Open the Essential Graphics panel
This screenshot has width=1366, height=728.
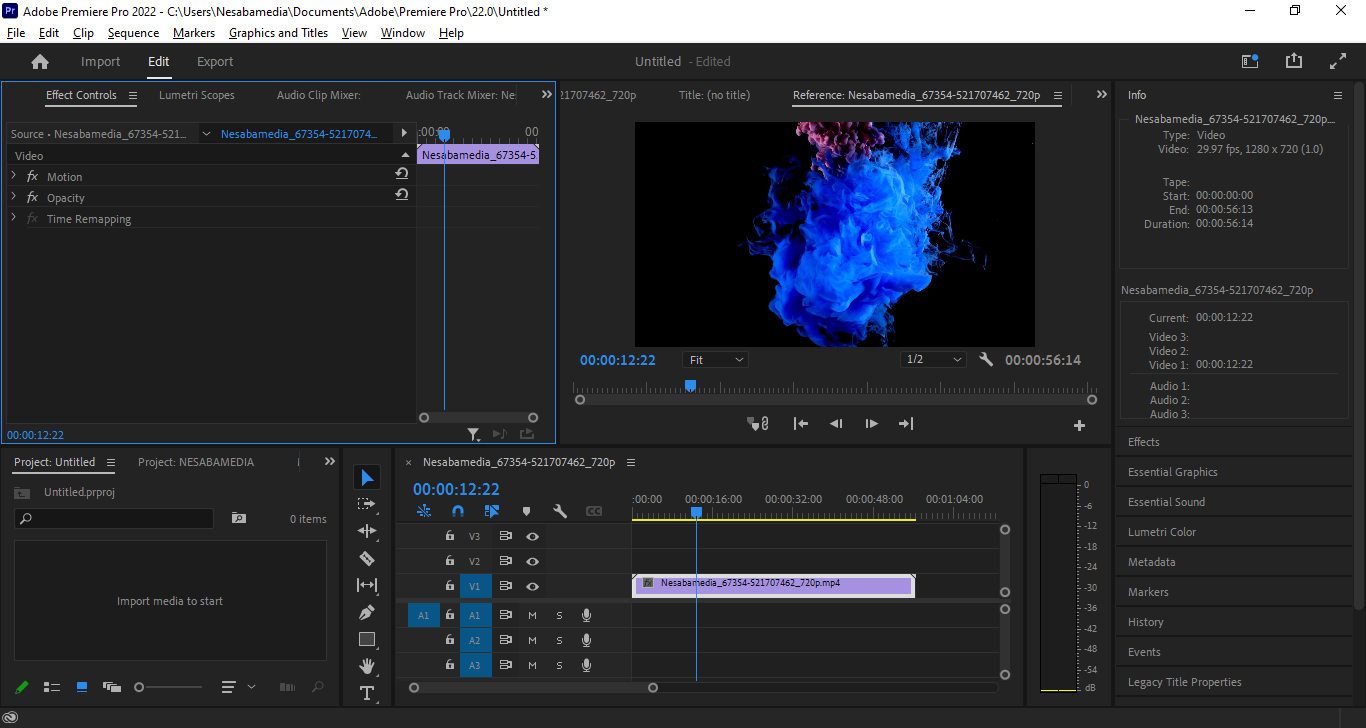1172,472
